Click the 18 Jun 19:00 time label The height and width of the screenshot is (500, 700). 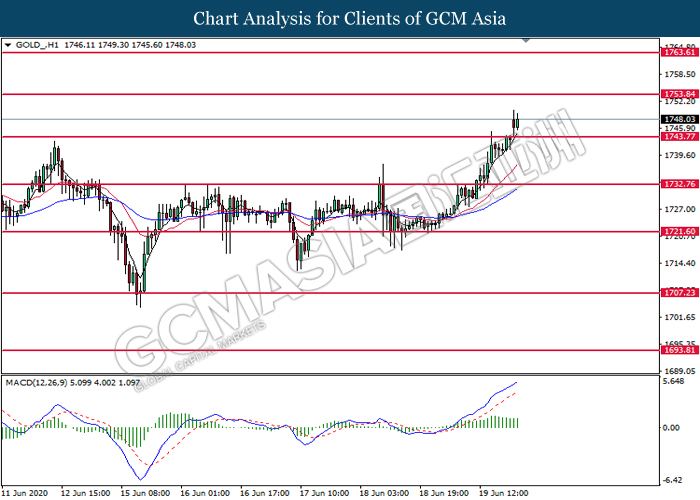(445, 493)
